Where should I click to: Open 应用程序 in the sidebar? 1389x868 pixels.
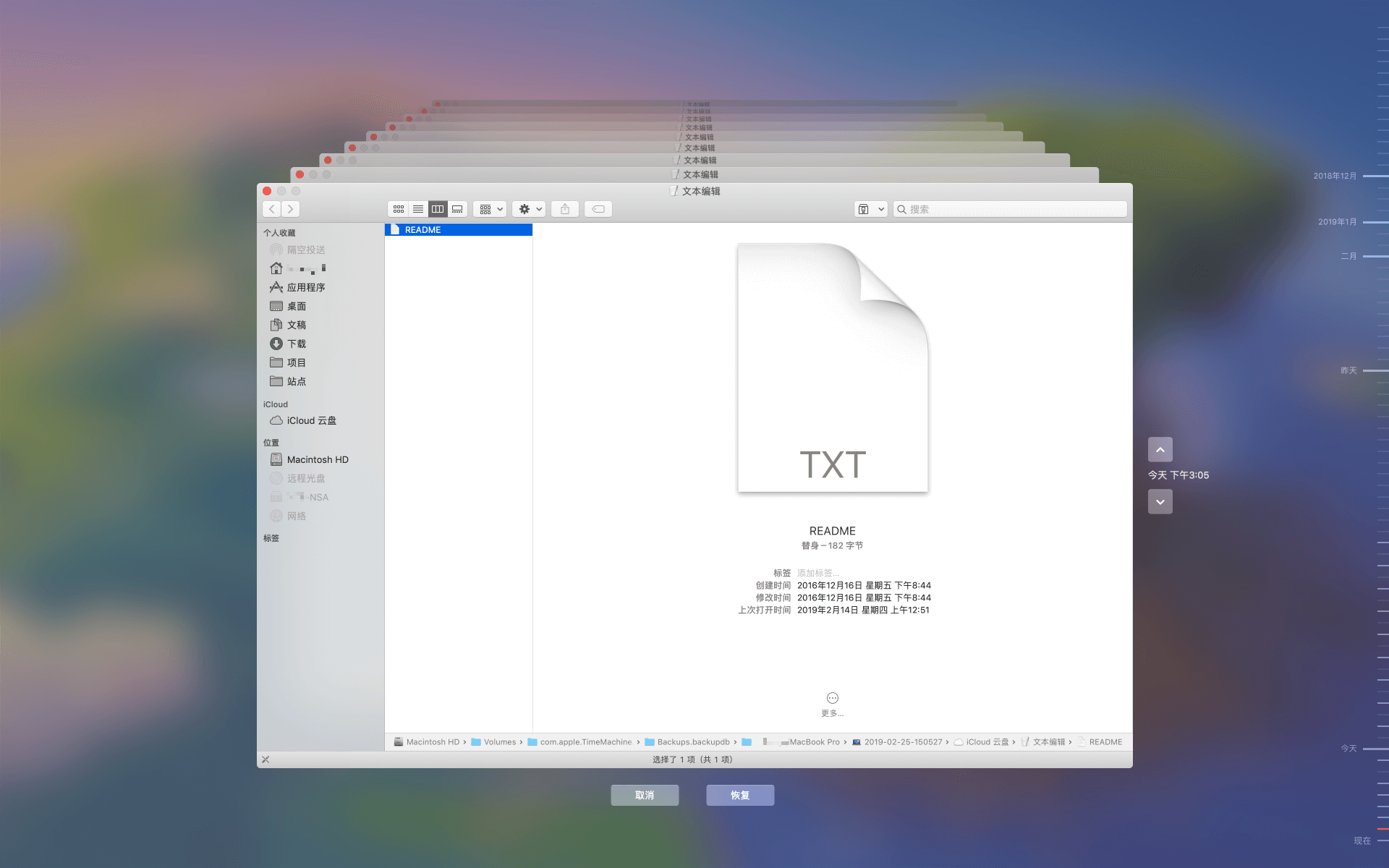[297, 287]
